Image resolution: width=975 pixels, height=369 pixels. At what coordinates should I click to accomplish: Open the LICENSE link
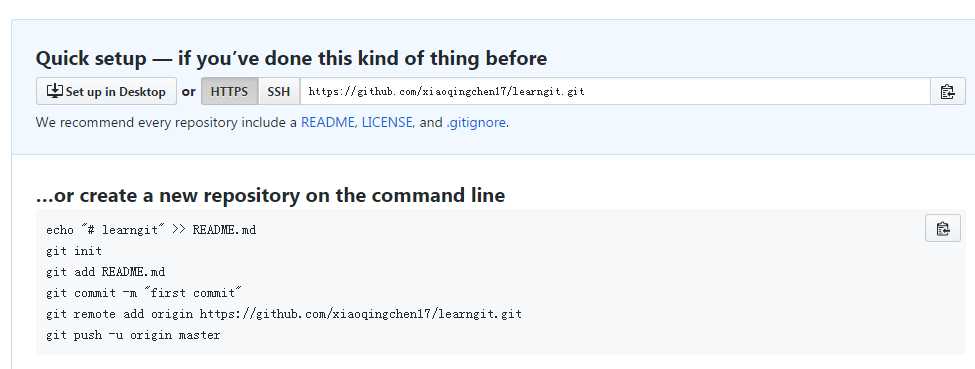[x=387, y=123]
